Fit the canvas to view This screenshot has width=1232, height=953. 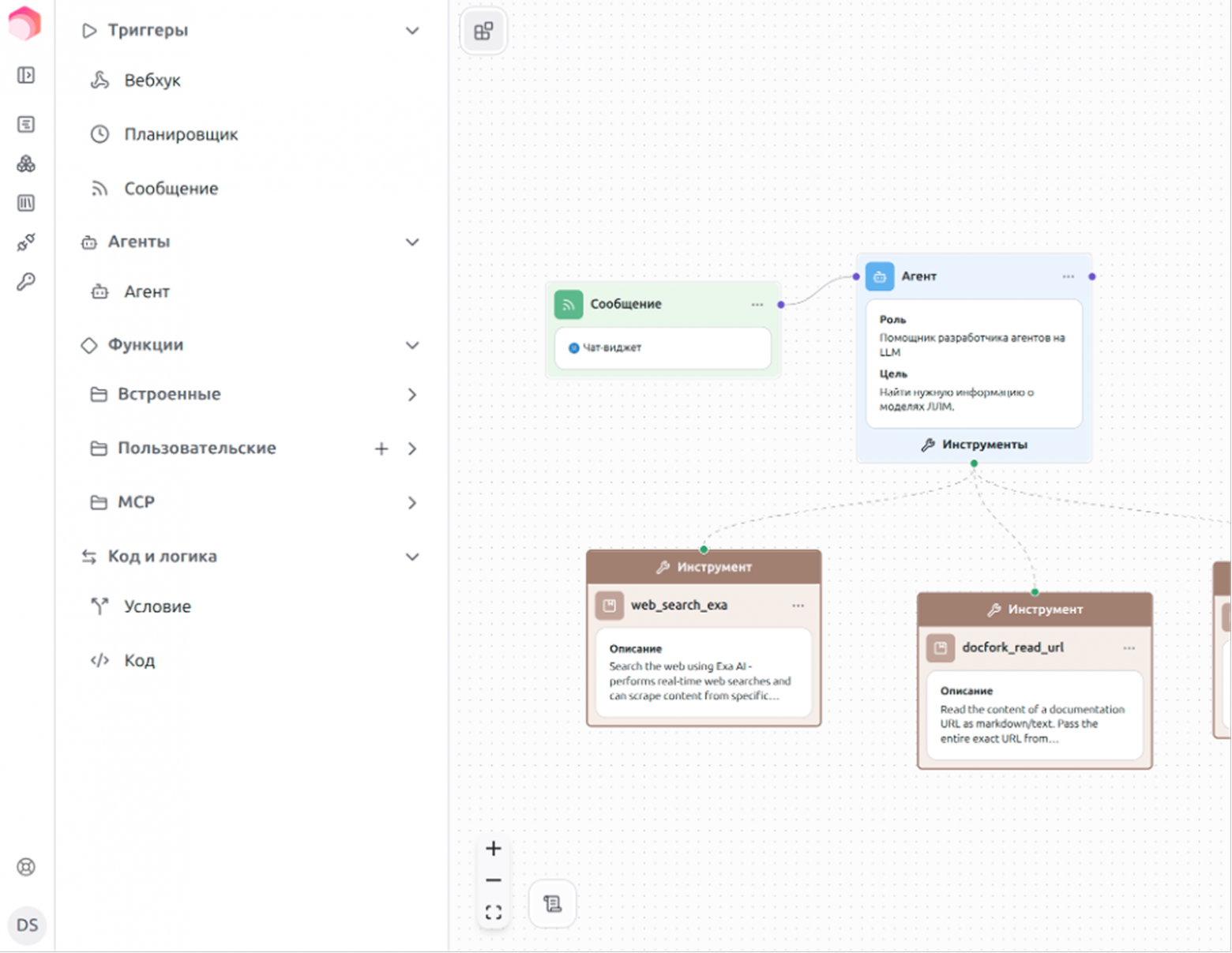(x=494, y=913)
